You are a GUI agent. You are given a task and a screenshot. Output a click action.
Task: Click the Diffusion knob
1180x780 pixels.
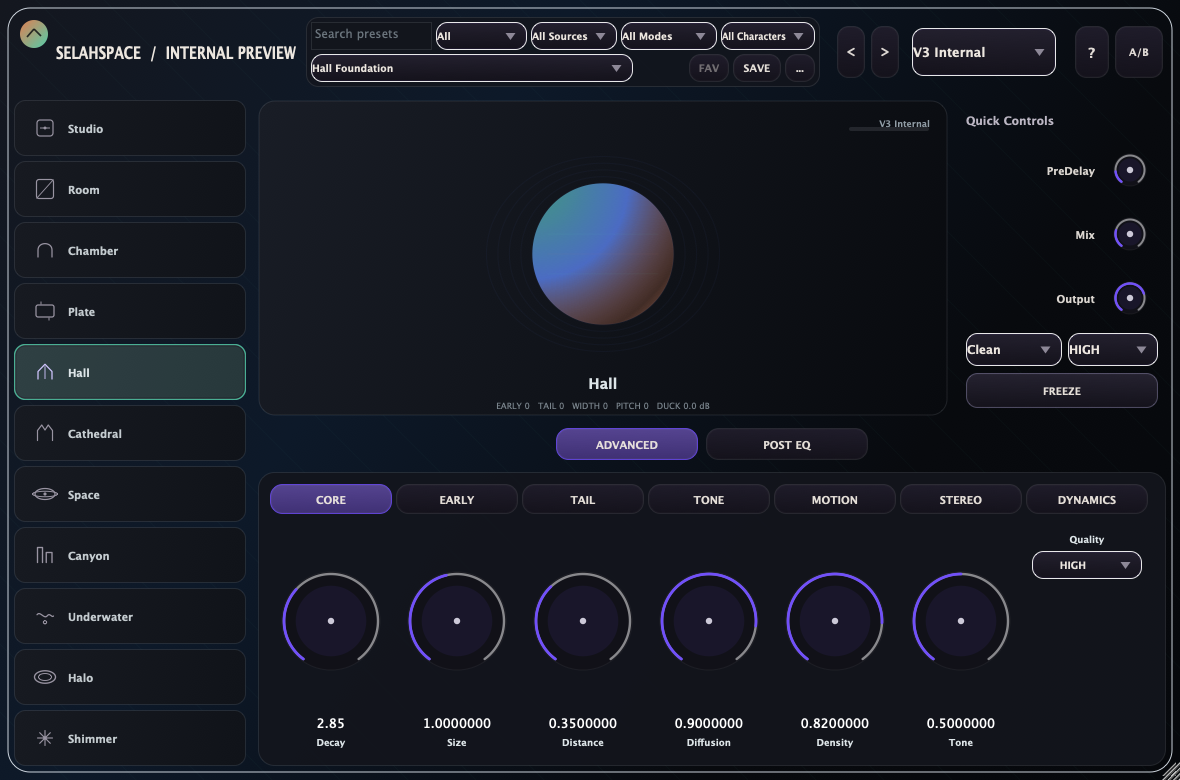(x=709, y=621)
